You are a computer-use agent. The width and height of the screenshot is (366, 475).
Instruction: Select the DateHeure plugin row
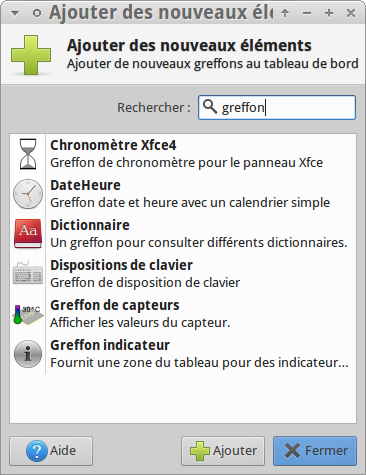183,194
